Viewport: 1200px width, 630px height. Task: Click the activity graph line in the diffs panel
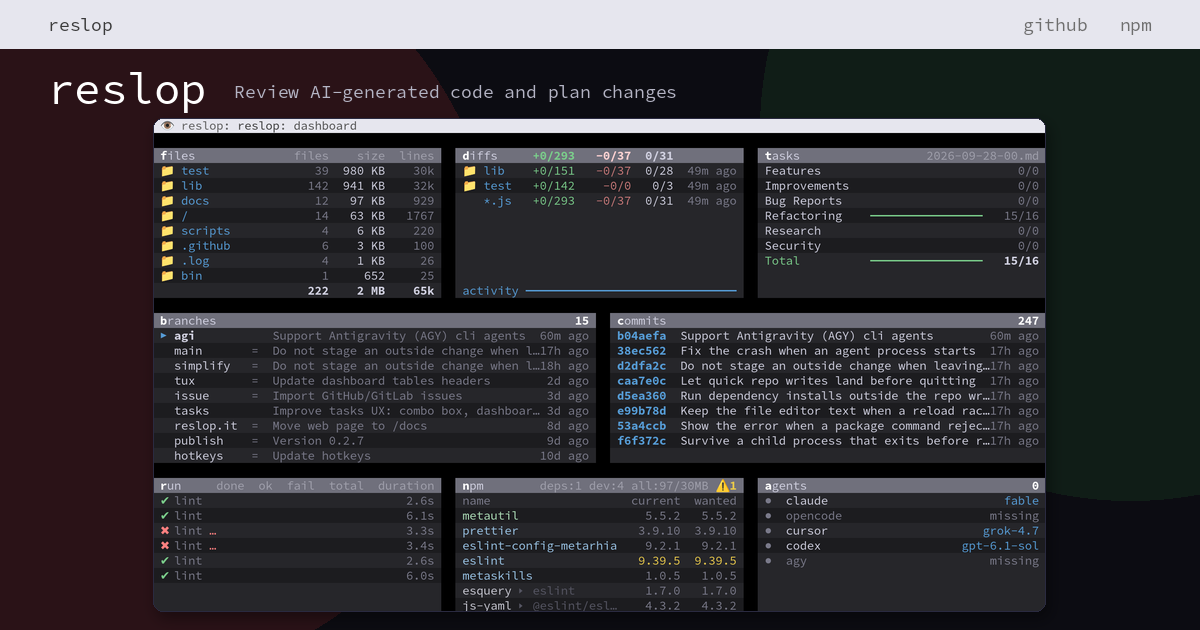pyautogui.click(x=631, y=291)
